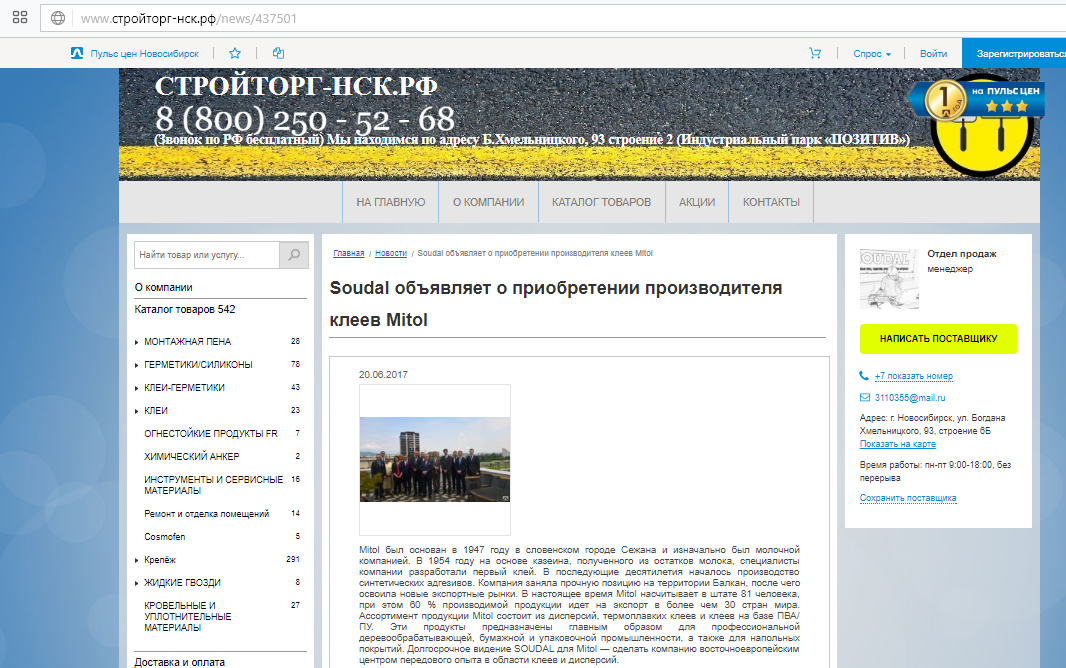Select the ОГНЕСТОЙКИЕ ПРОДУКТЫ FR category
1066x668 pixels.
tap(211, 434)
